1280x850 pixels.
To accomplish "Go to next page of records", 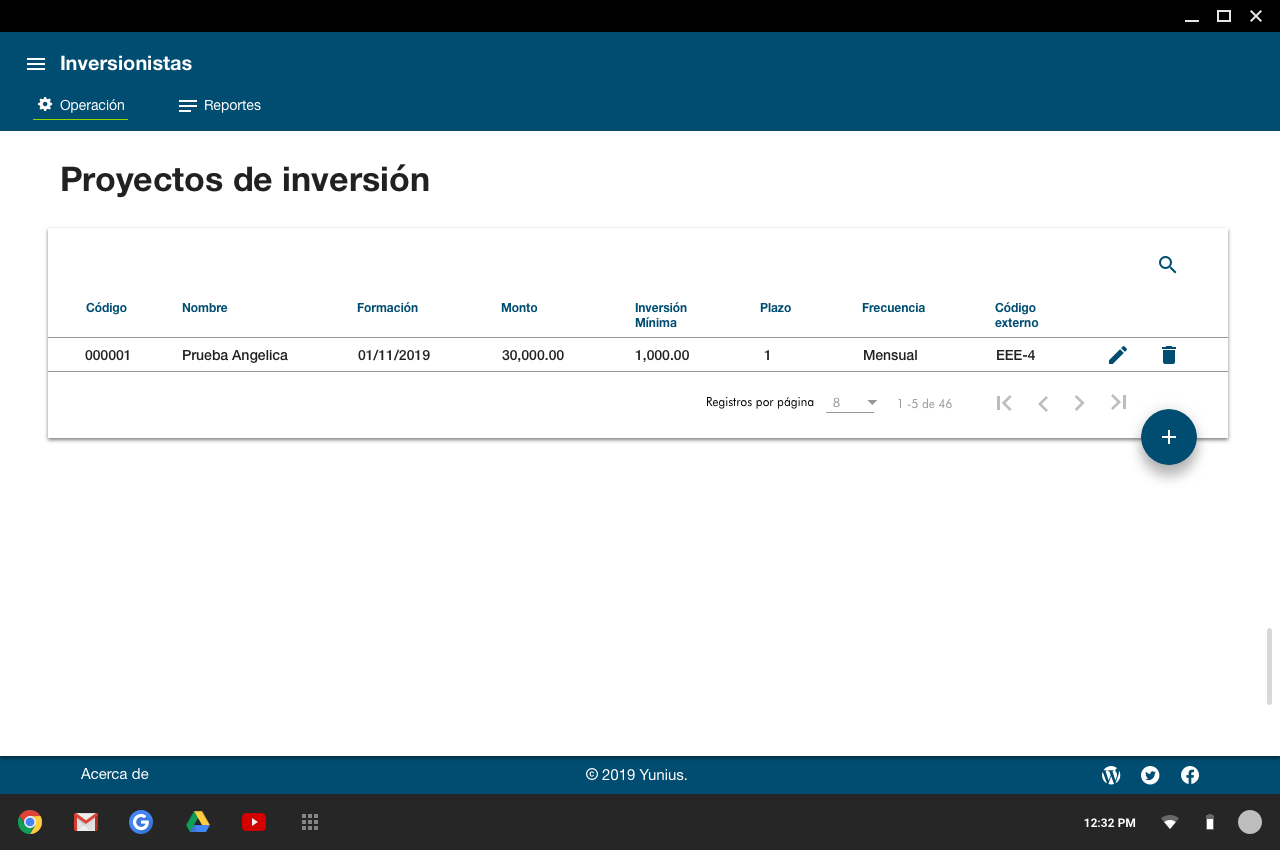I will pos(1079,403).
